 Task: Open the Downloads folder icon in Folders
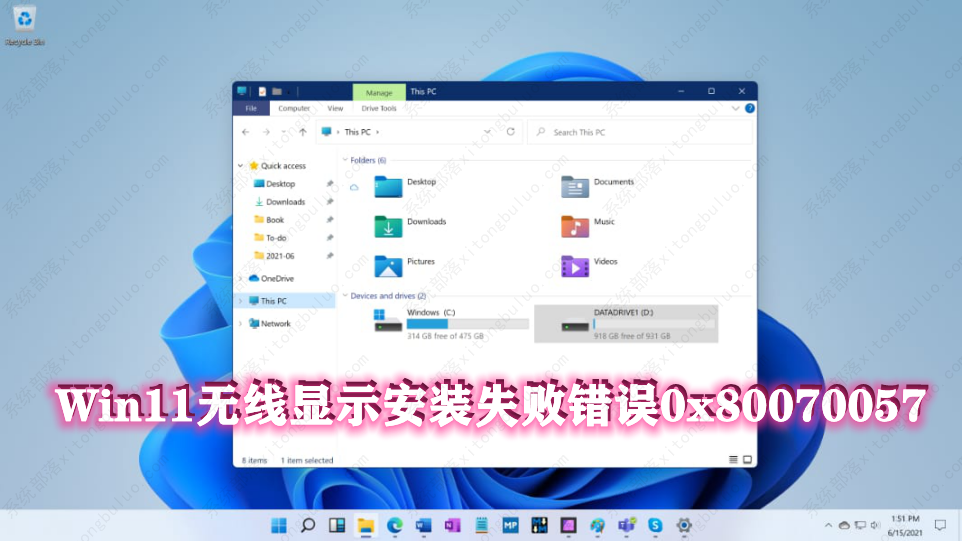point(388,226)
